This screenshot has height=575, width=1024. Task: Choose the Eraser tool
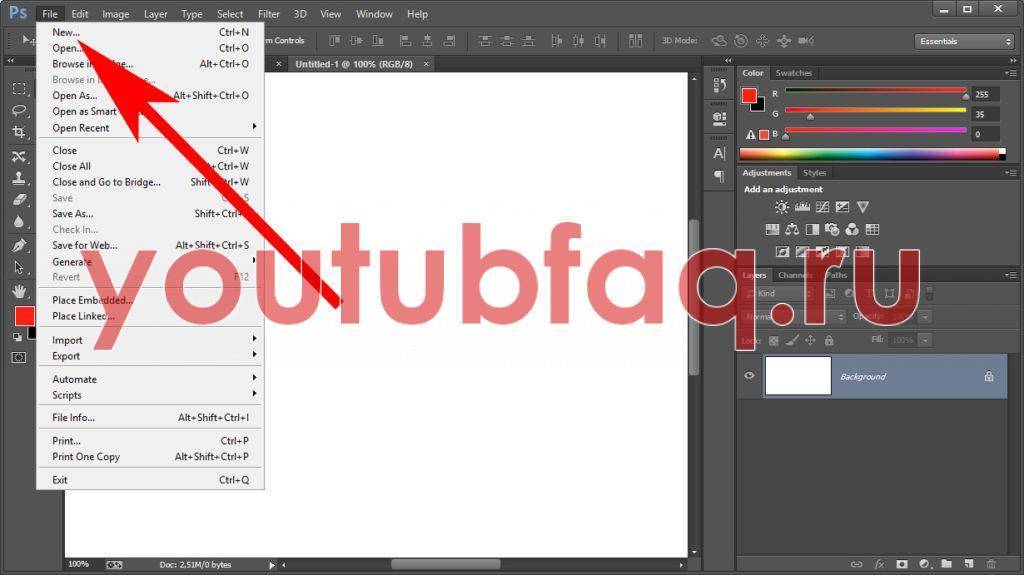pos(18,200)
